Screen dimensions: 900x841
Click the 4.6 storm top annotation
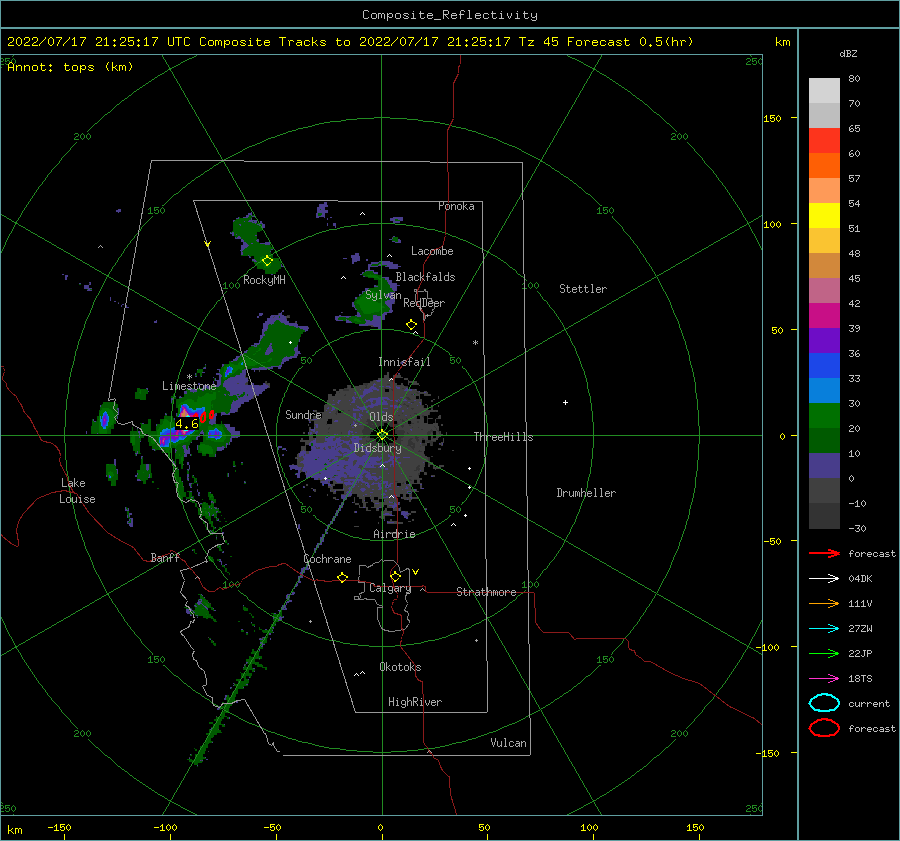[x=187, y=424]
